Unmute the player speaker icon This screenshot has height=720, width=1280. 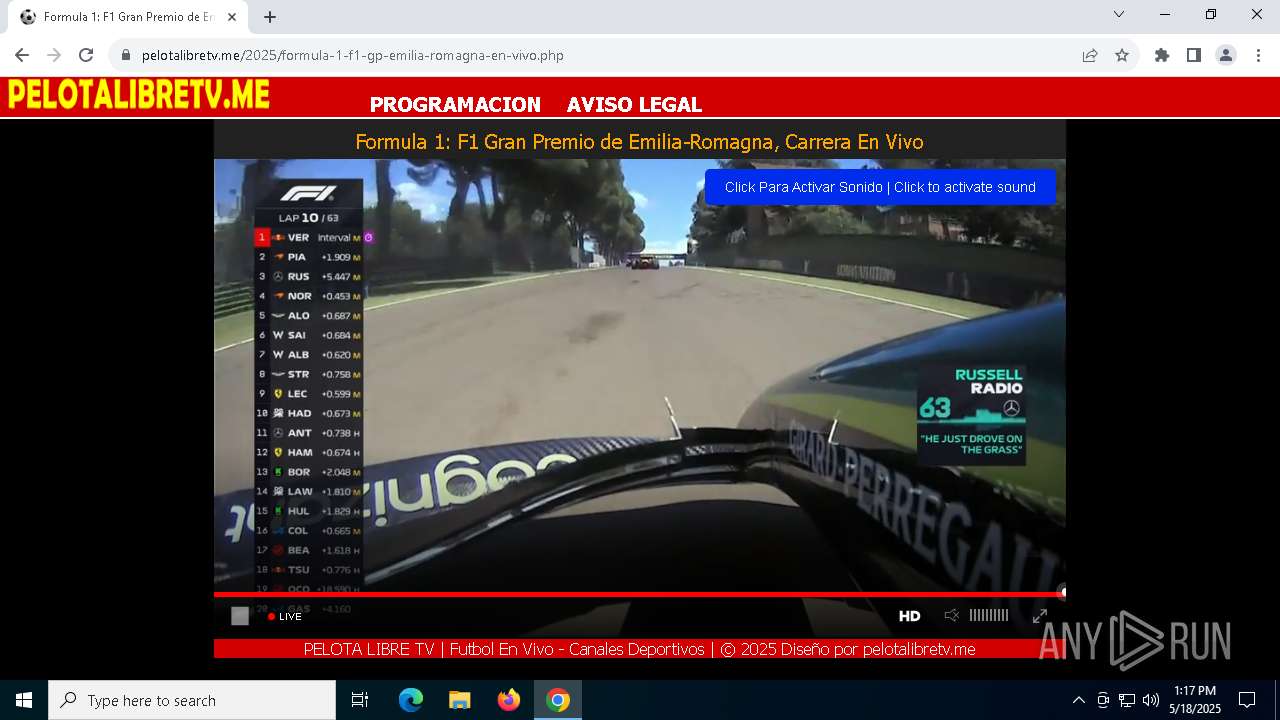[x=952, y=616]
